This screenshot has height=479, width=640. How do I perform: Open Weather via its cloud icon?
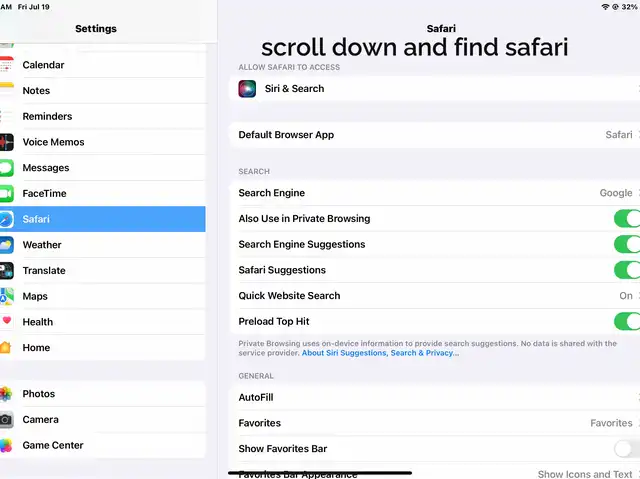(x=6, y=245)
